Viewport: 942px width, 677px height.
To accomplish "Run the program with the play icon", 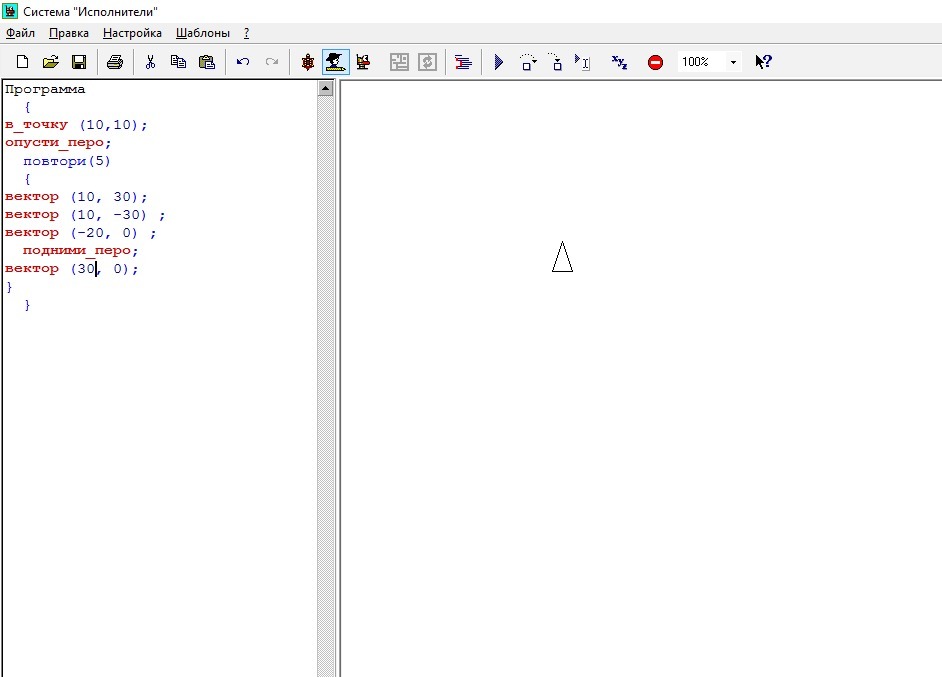I will [x=499, y=62].
